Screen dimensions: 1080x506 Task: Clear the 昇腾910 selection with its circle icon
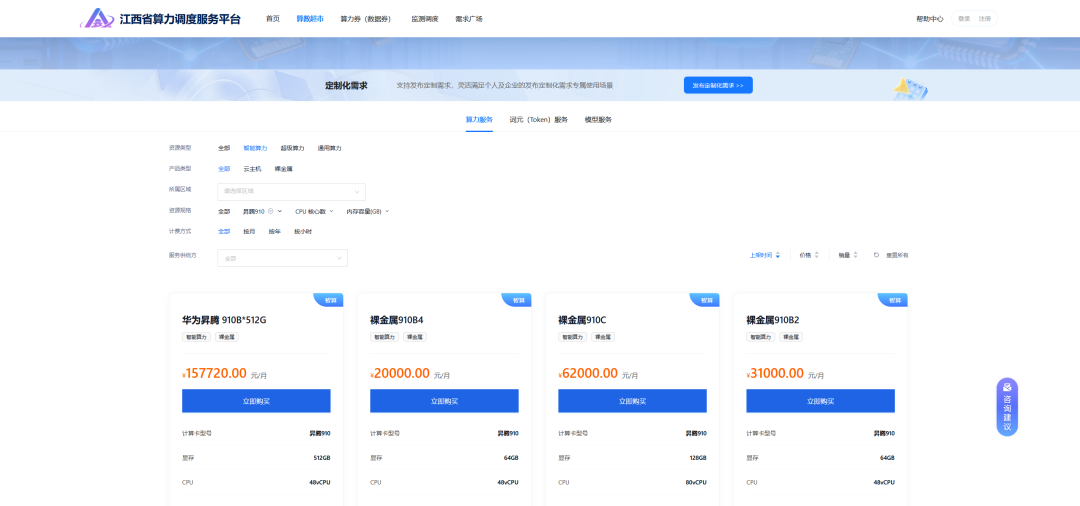[271, 211]
